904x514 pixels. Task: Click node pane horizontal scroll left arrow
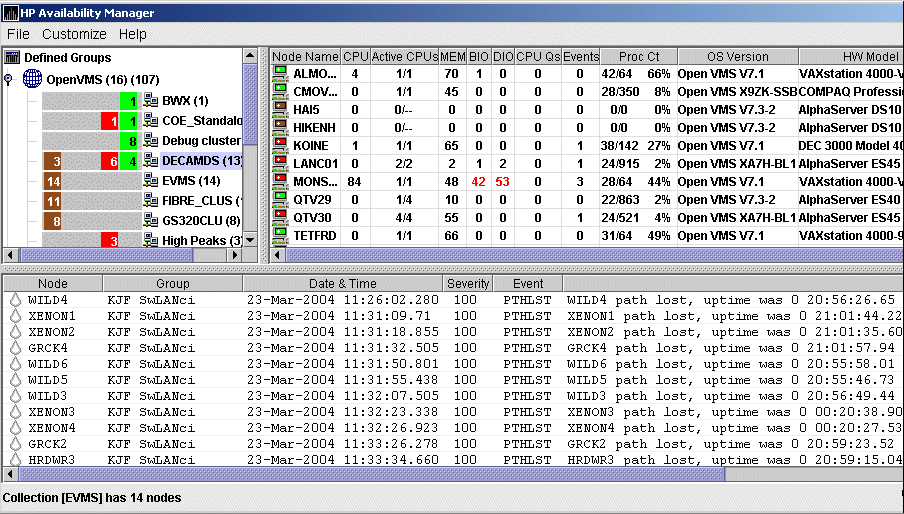278,255
